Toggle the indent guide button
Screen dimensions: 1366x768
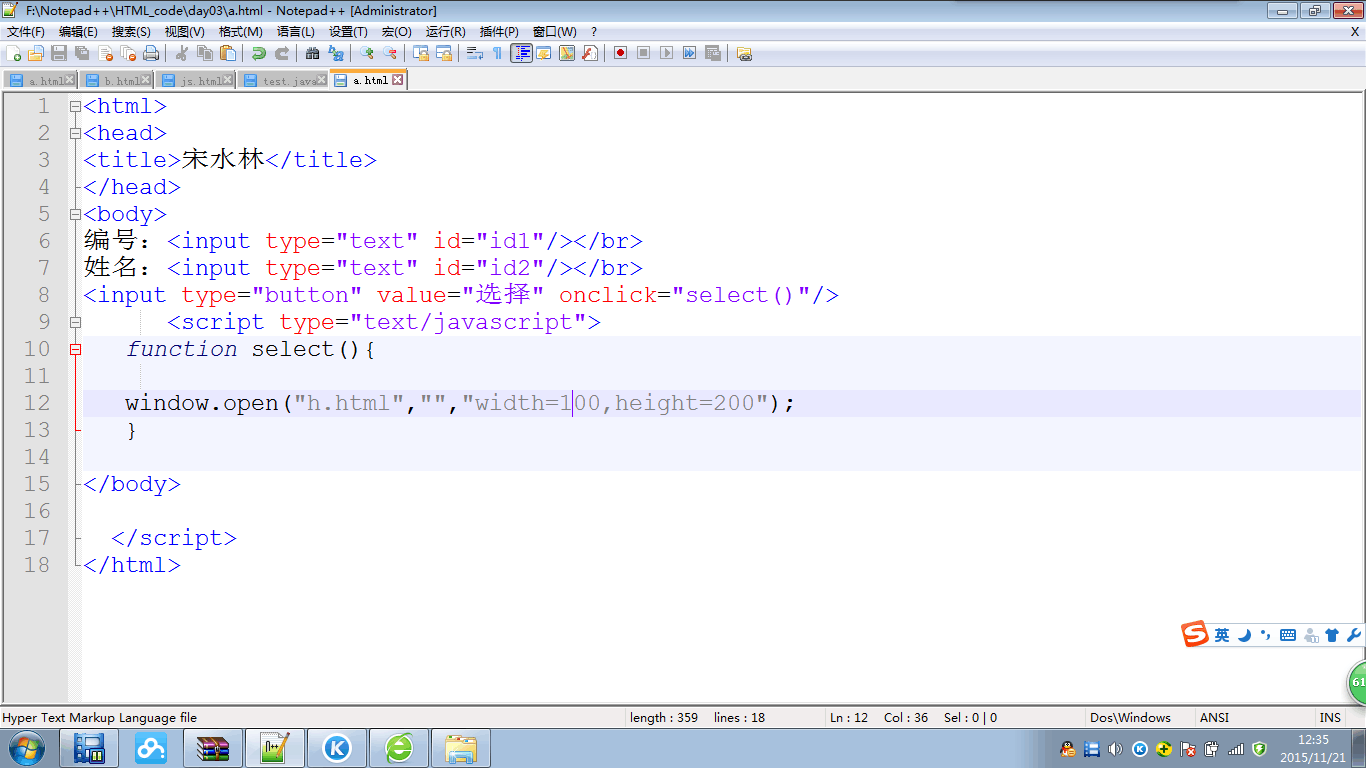(x=521, y=53)
